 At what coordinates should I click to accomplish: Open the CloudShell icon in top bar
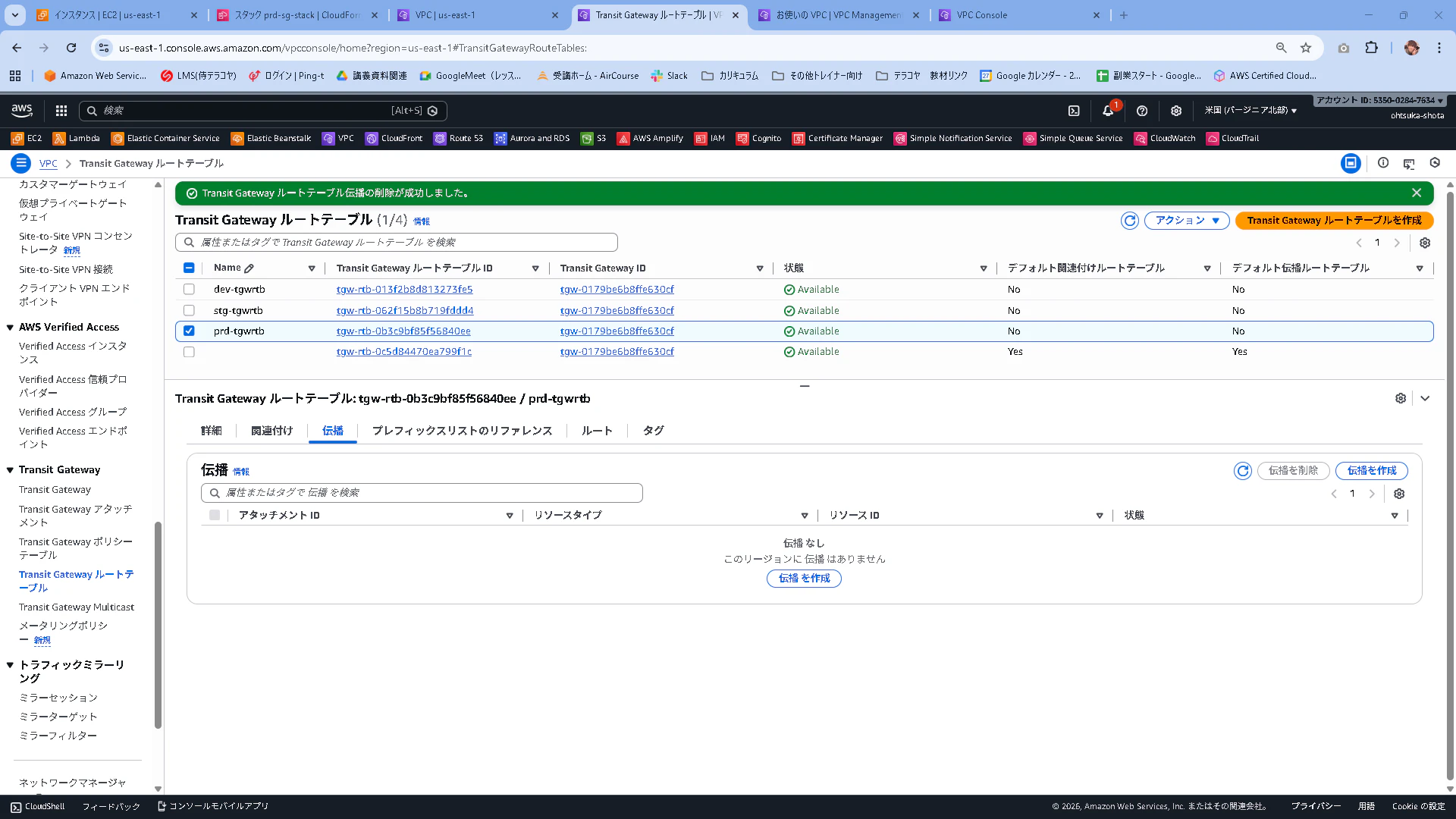click(1074, 111)
